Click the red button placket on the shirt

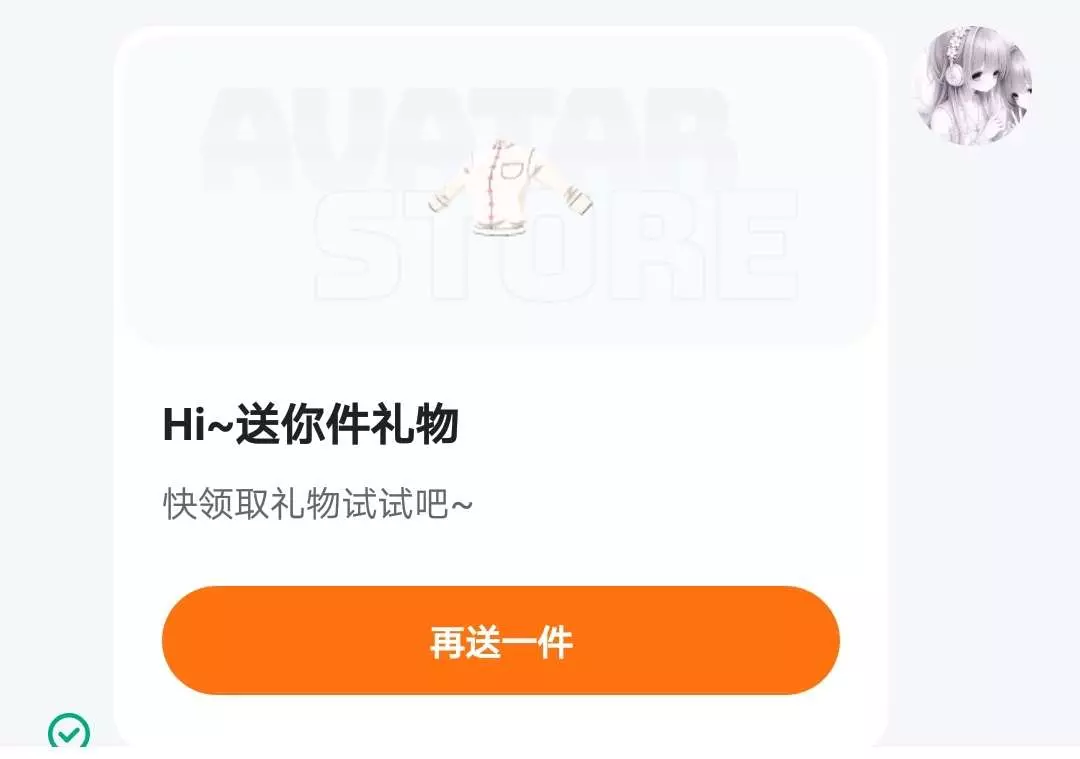coord(490,185)
